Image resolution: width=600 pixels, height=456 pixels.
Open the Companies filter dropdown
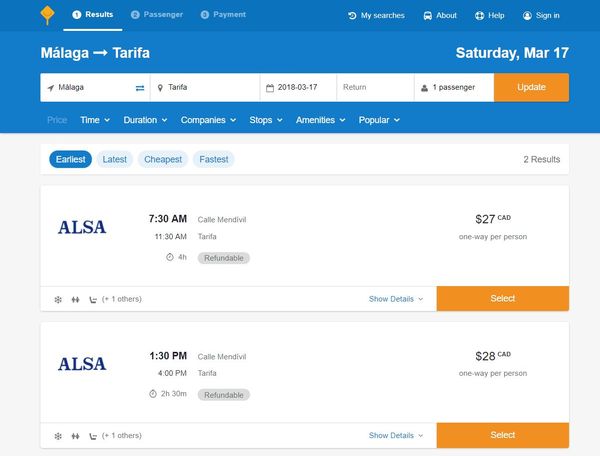point(208,120)
